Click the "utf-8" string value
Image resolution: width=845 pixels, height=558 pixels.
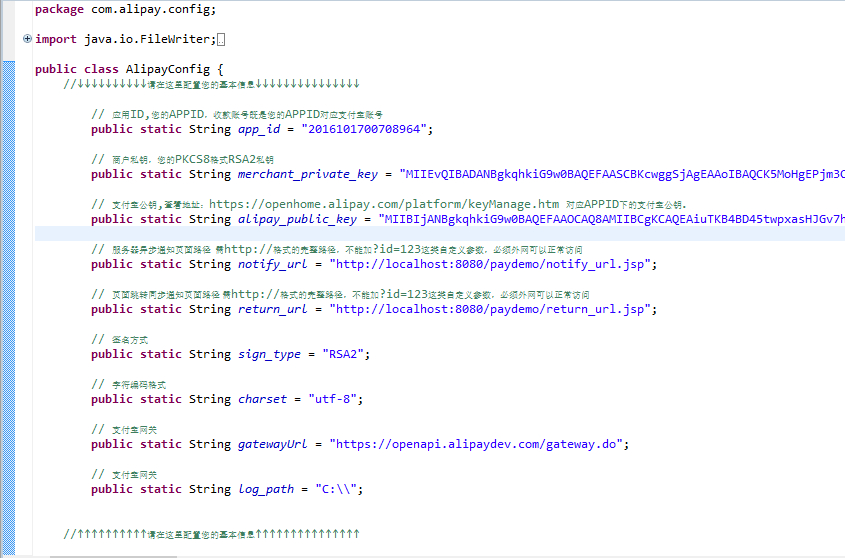[333, 399]
